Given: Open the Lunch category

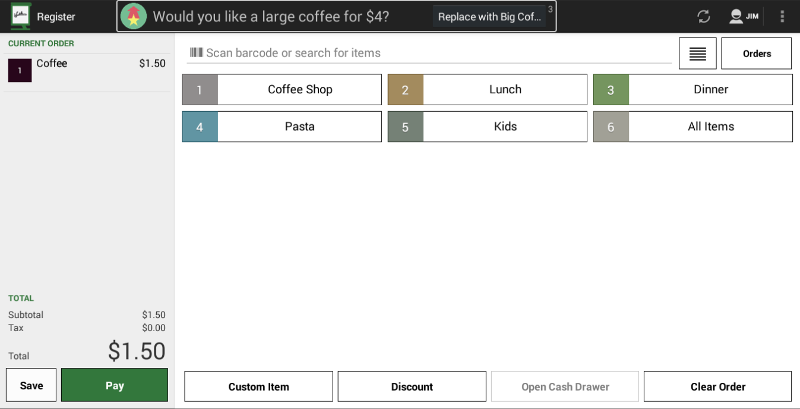Looking at the screenshot, I should click(487, 89).
